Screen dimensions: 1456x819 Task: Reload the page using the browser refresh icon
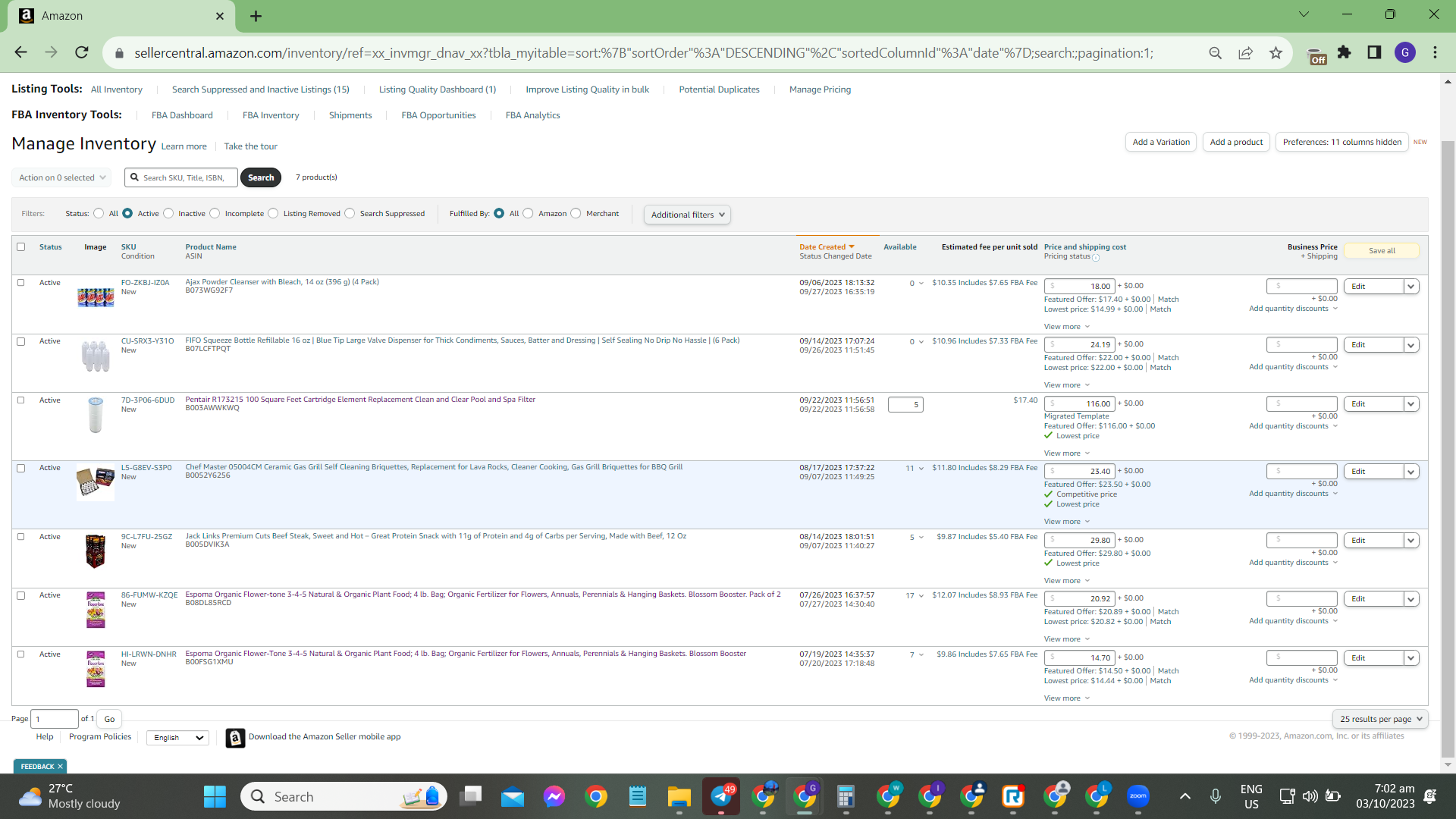point(82,52)
